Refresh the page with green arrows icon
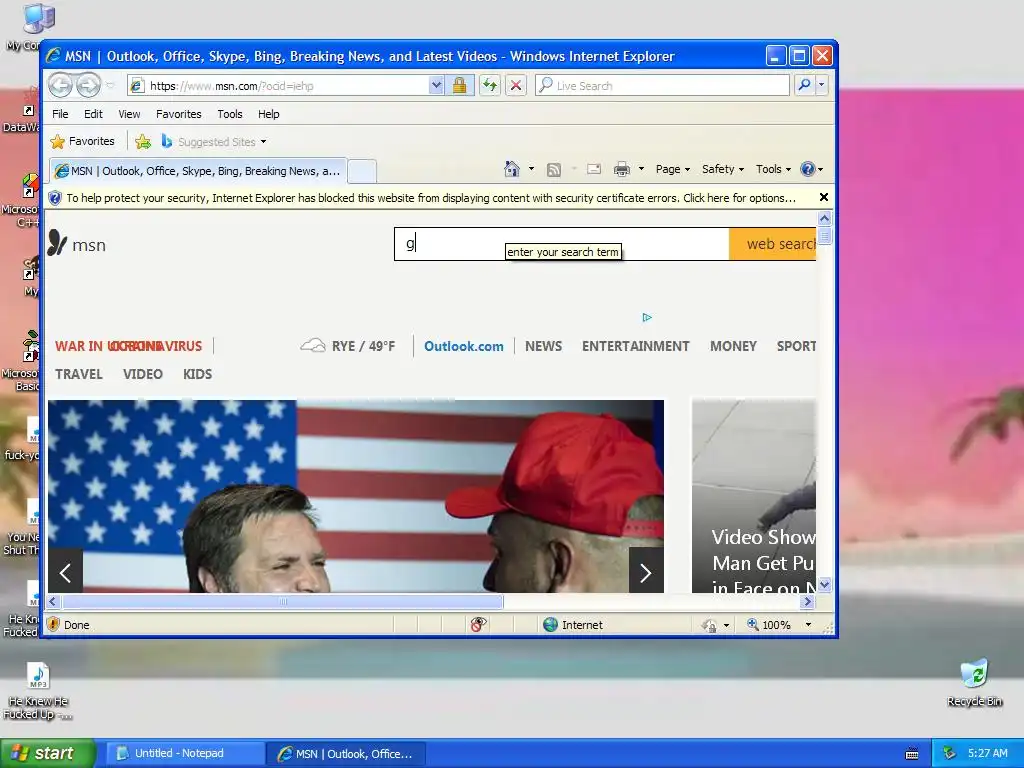 pyautogui.click(x=490, y=86)
